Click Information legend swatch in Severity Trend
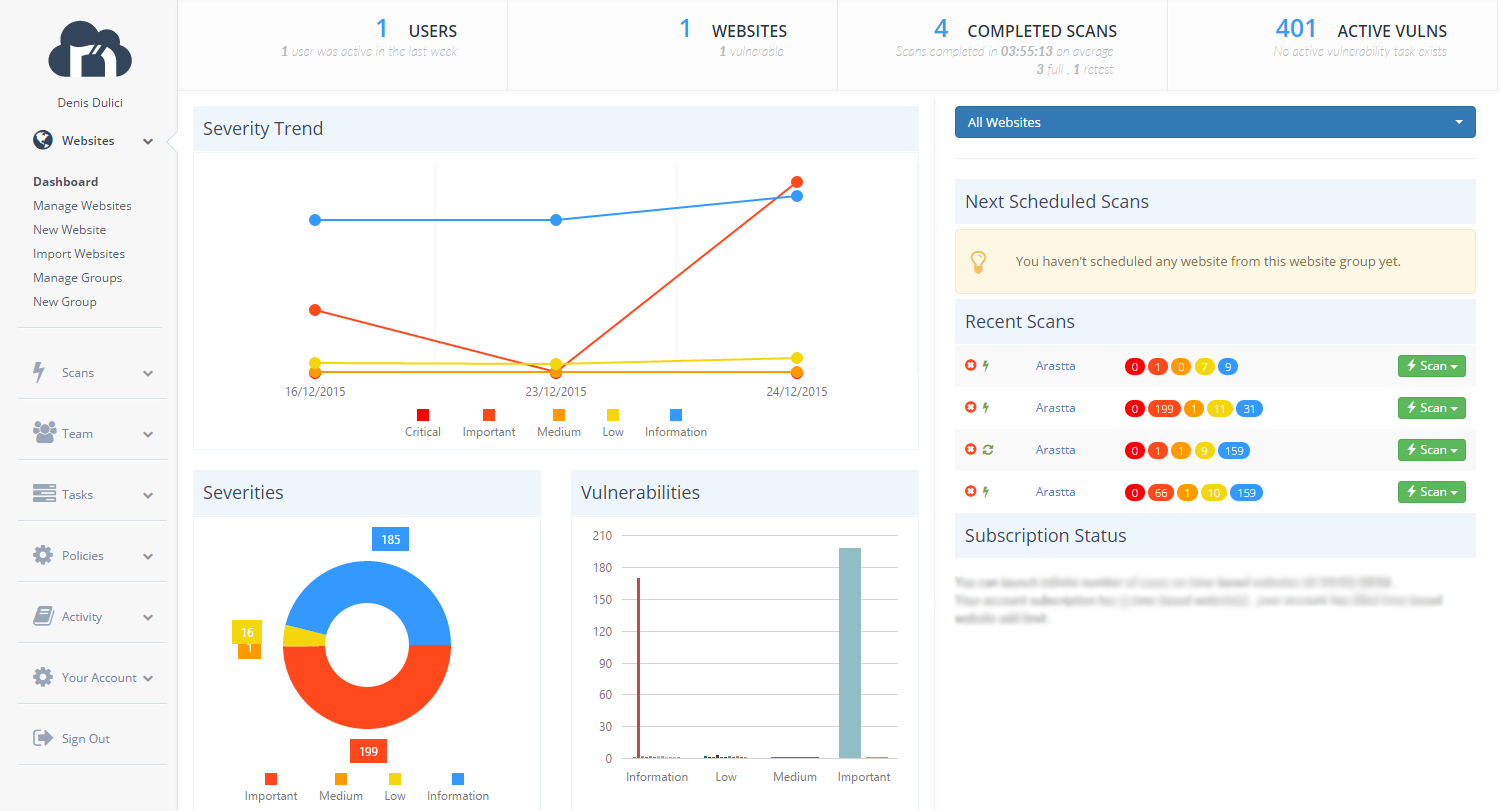1500x811 pixels. click(676, 414)
